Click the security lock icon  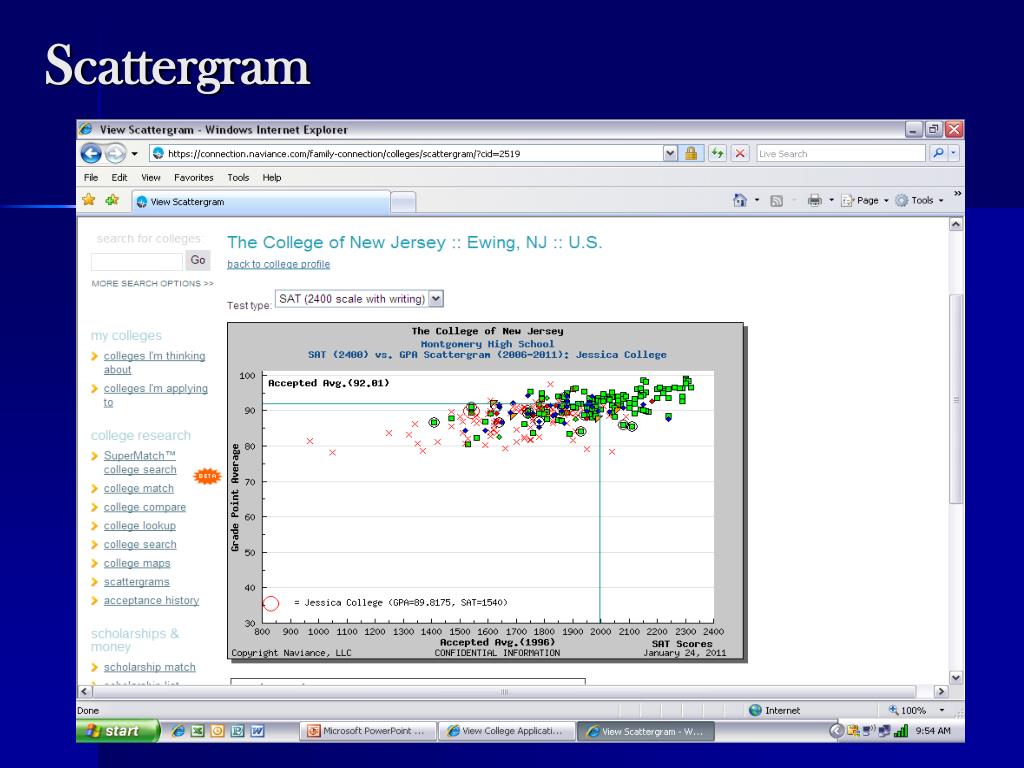point(690,153)
